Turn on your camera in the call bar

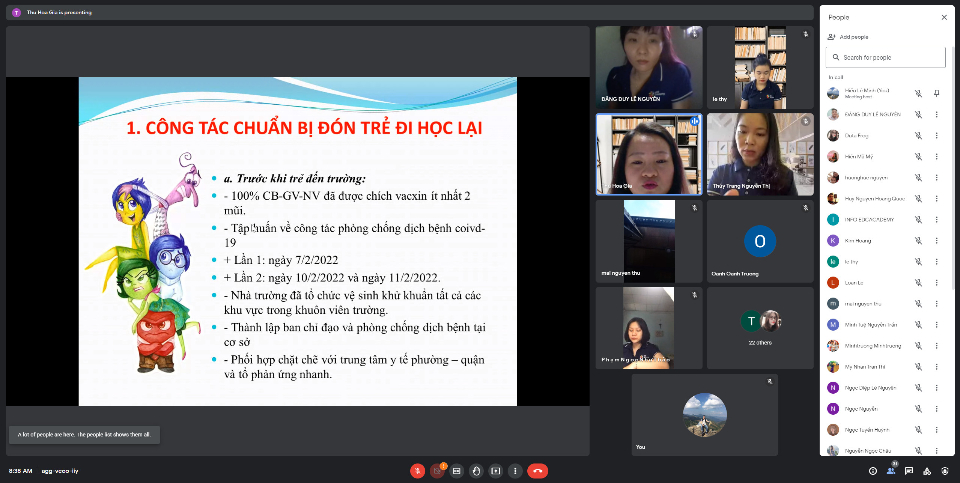pos(437,470)
